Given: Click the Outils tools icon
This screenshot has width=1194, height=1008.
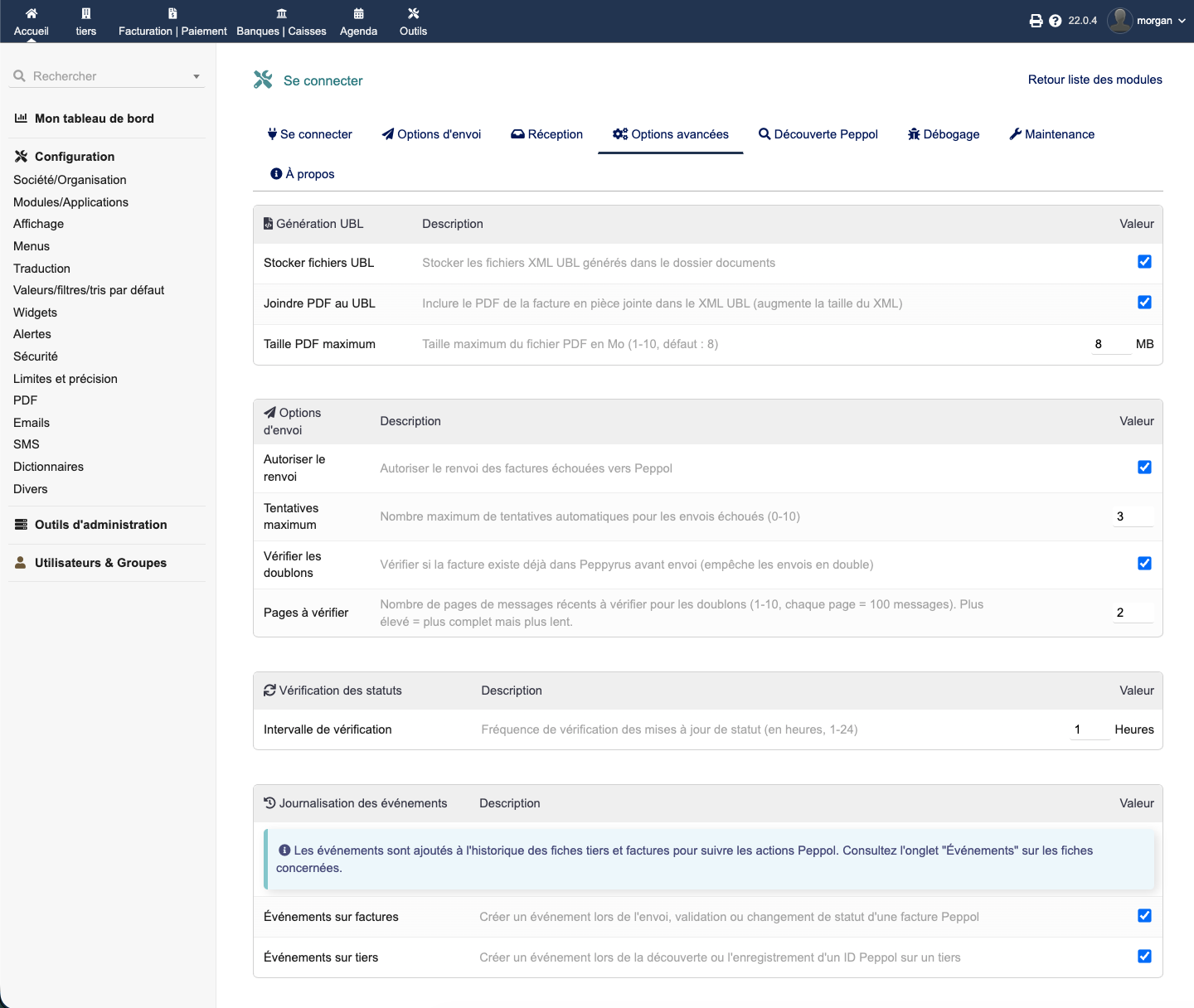Looking at the screenshot, I should [413, 13].
